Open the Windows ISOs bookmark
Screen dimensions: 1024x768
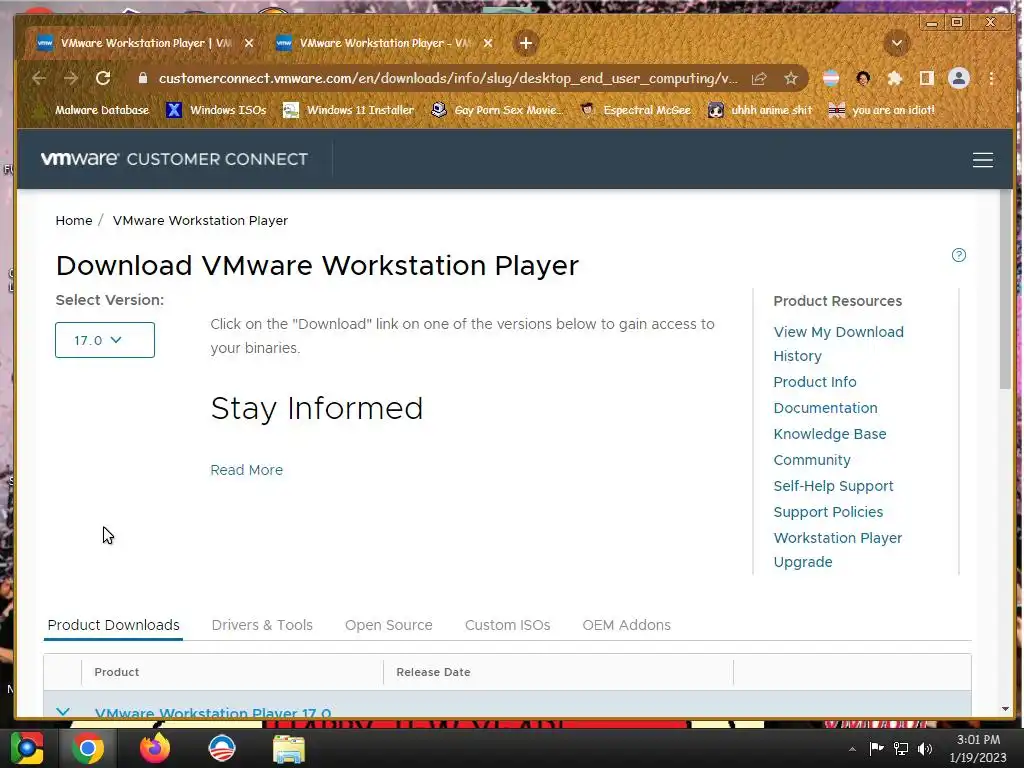tap(216, 110)
